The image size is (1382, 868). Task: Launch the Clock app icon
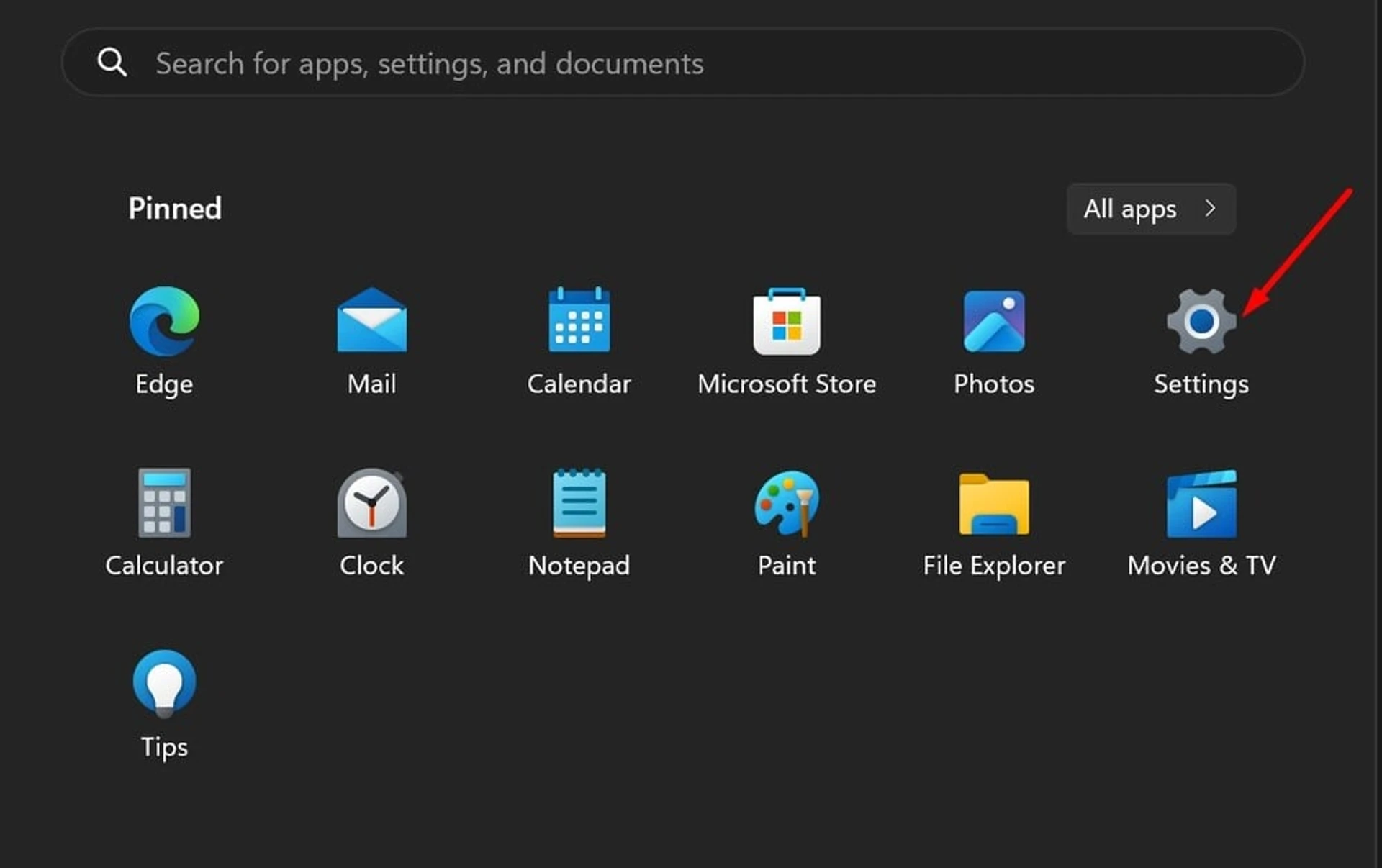371,502
